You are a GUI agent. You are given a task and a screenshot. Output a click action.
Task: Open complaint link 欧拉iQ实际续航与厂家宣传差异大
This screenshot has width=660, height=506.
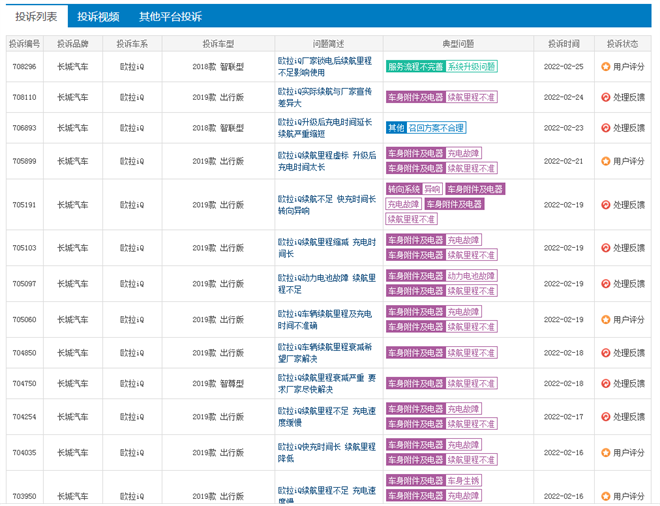point(325,97)
